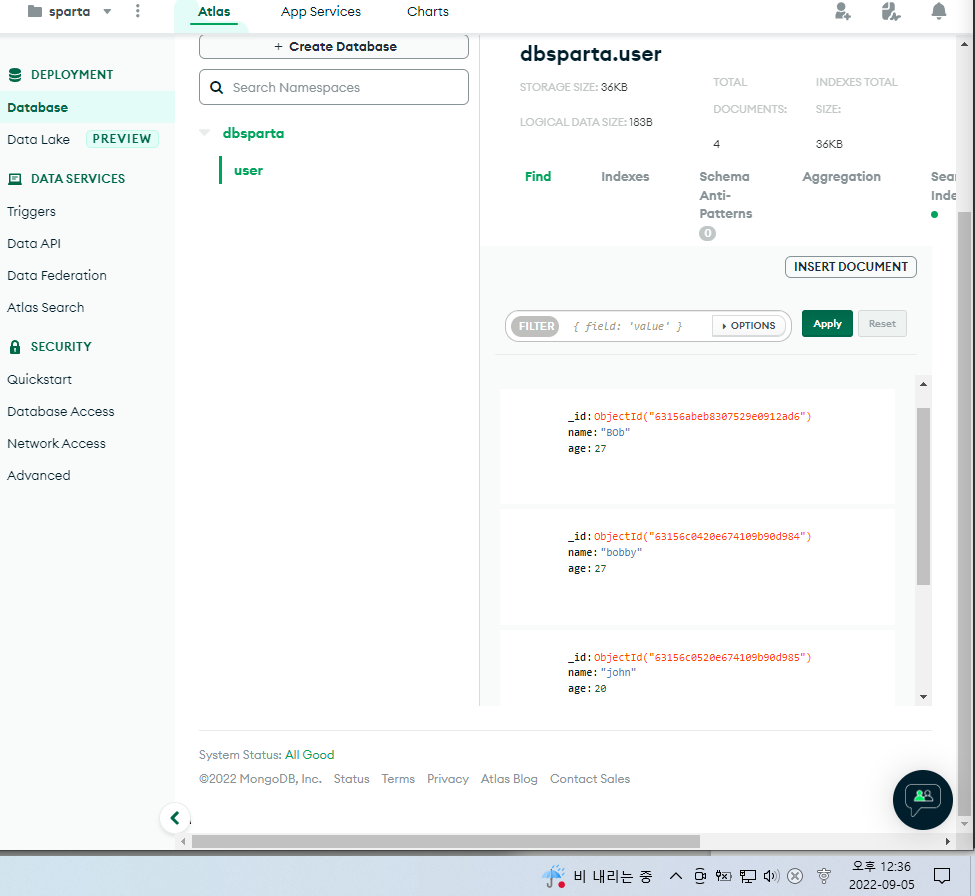Open the Status footer link
The height and width of the screenshot is (896, 975).
point(351,779)
